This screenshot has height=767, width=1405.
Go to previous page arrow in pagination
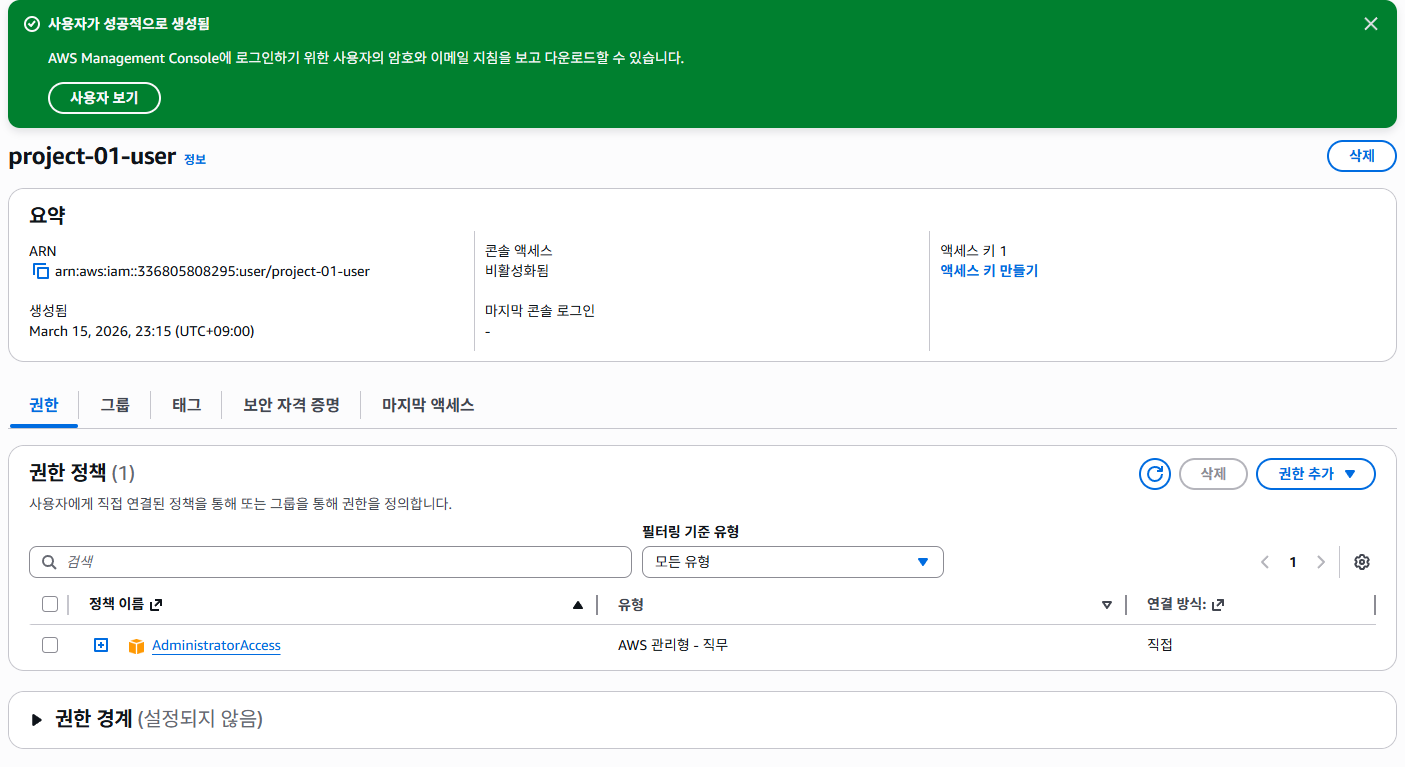[x=1265, y=562]
